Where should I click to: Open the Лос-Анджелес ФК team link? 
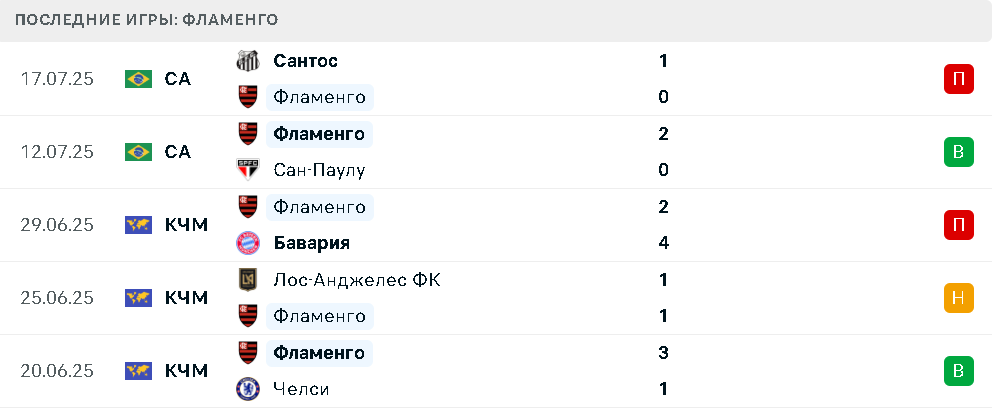coord(357,280)
